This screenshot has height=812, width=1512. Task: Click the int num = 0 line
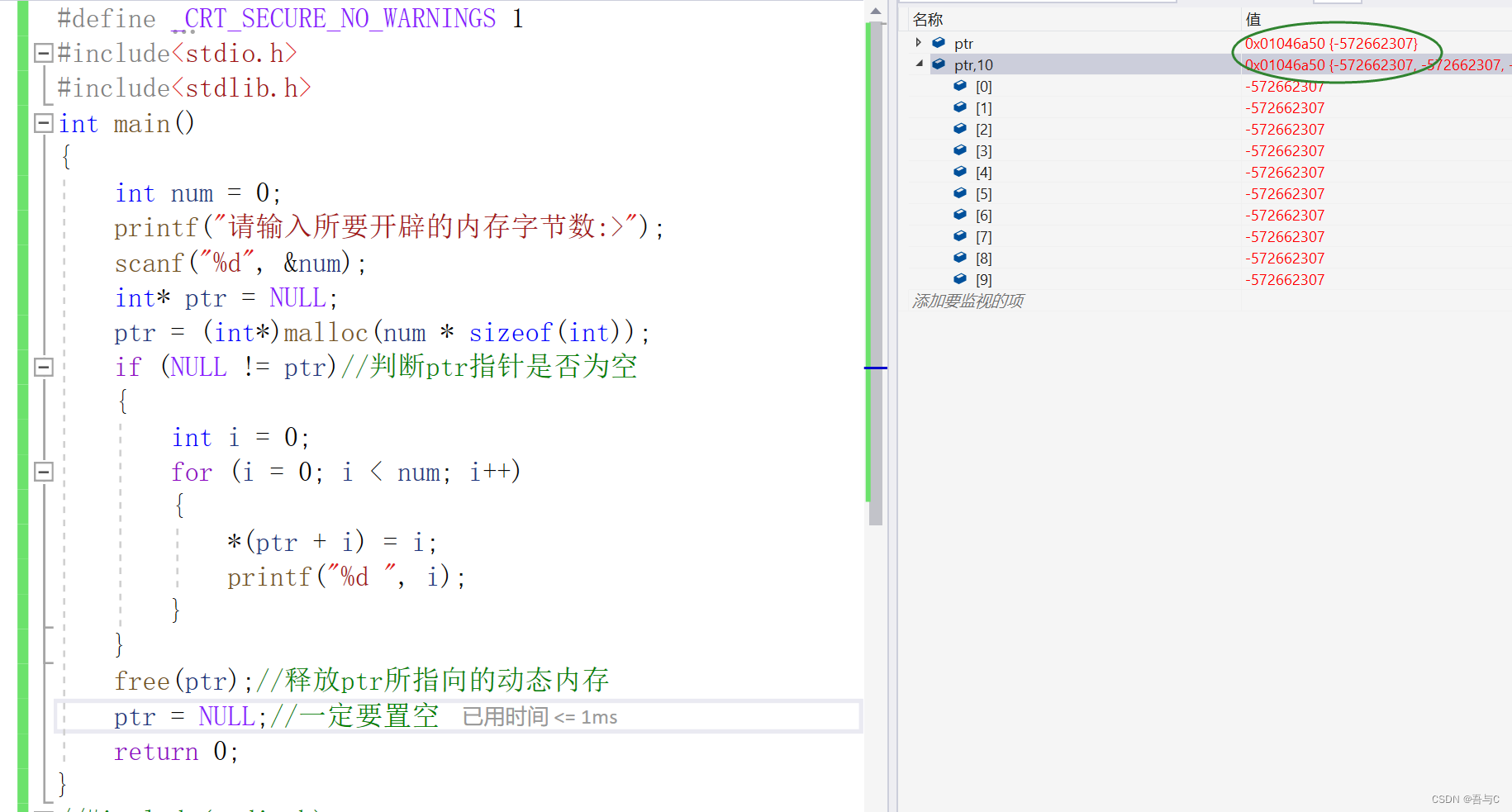tap(197, 192)
